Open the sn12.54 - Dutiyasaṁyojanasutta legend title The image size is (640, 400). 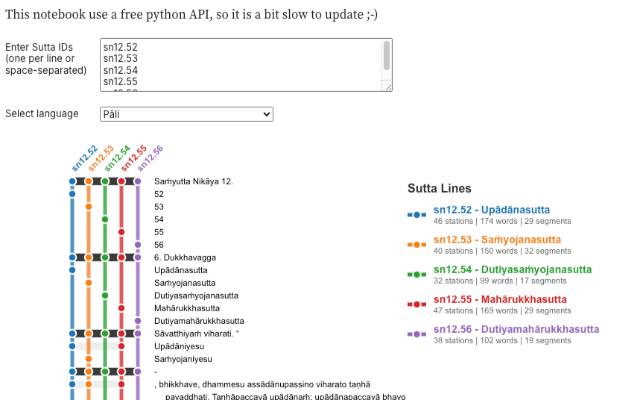click(x=512, y=270)
